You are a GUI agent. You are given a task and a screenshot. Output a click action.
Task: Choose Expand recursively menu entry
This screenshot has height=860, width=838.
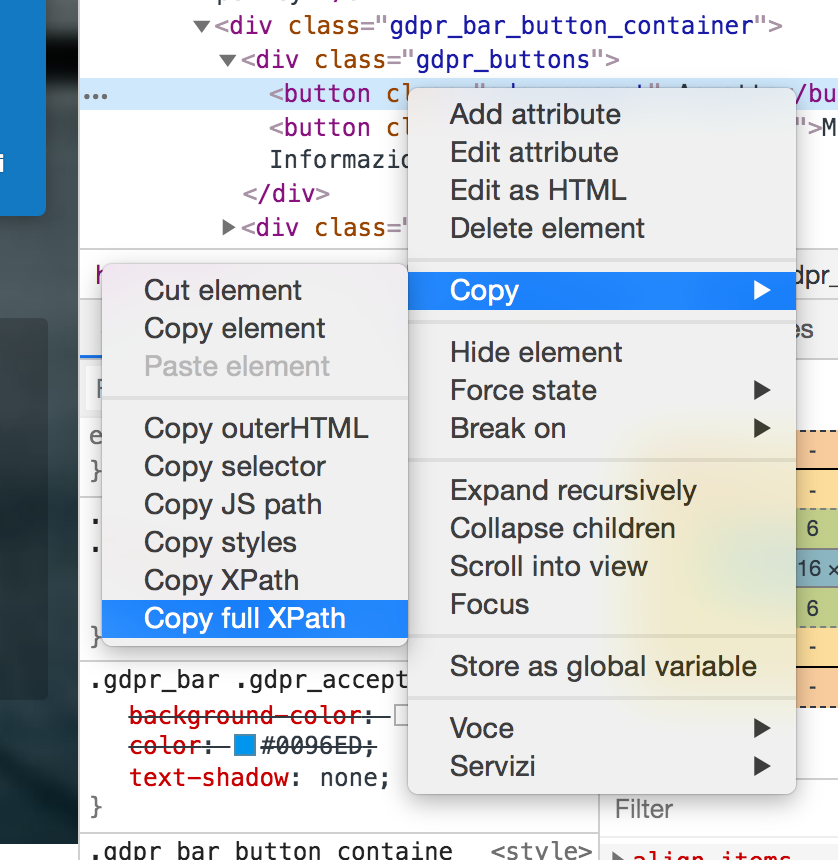602,490
